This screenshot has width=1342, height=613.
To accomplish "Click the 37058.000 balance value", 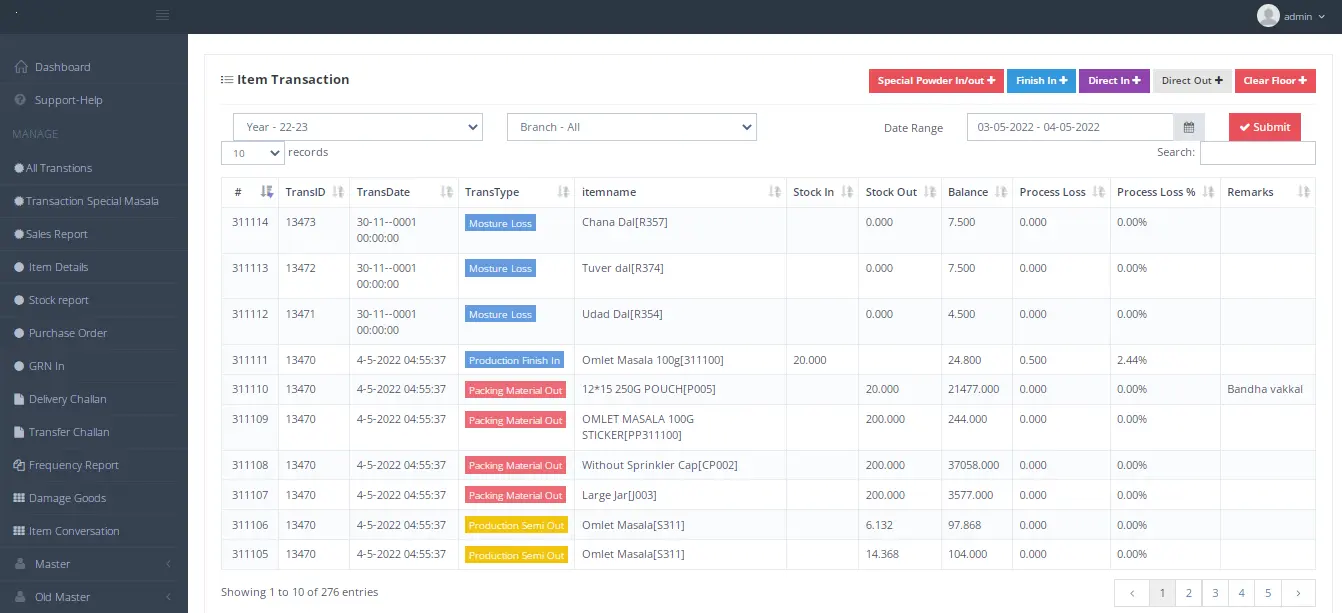I will (x=971, y=465).
